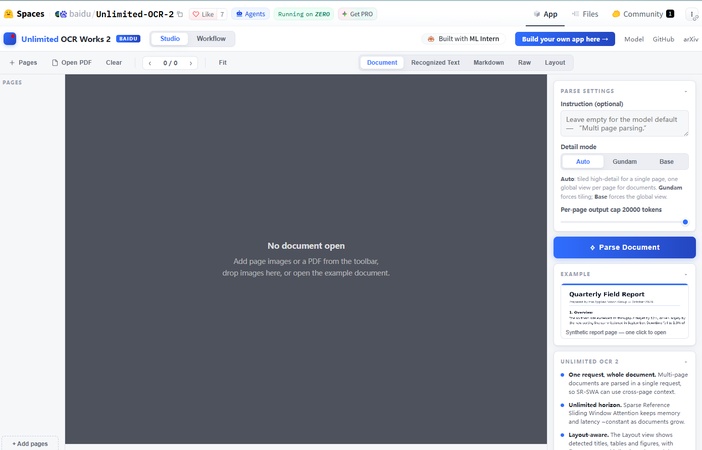702x450 pixels.
Task: Go to next page with right chevron
Action: click(x=191, y=63)
